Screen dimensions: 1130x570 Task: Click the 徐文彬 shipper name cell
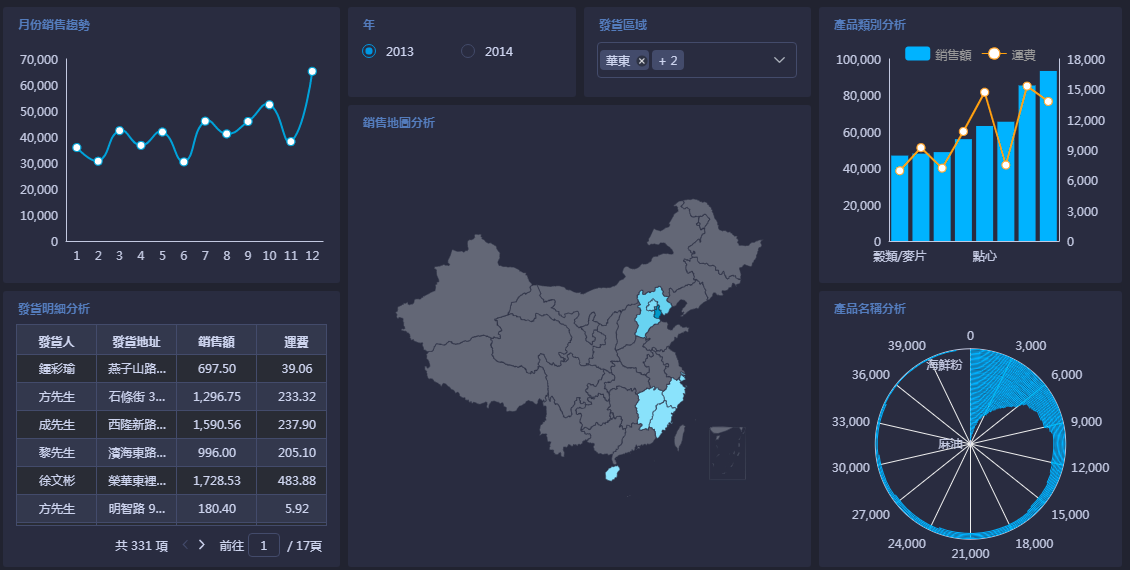[56, 481]
